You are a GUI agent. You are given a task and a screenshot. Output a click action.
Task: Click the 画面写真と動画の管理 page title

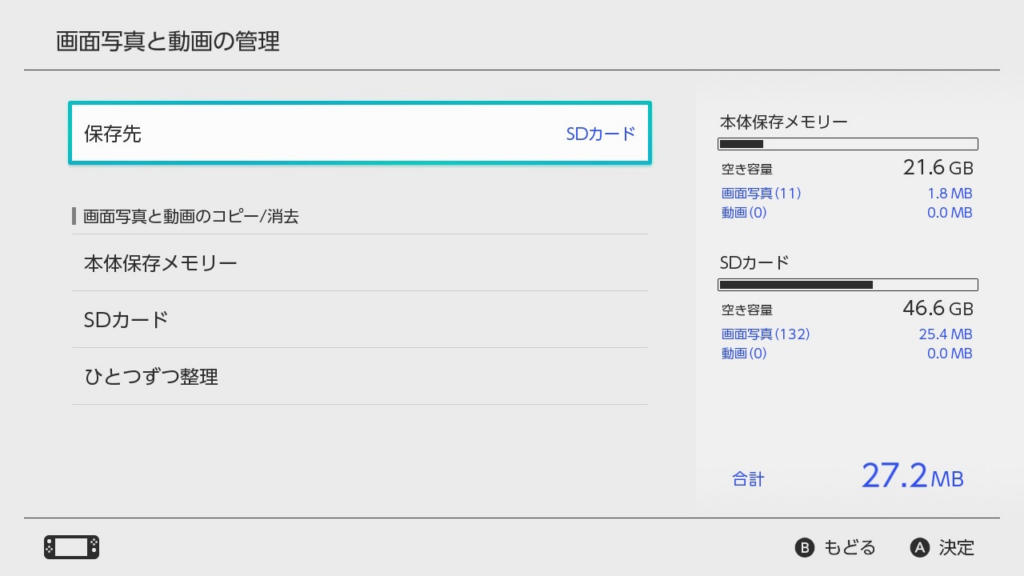click(x=167, y=41)
